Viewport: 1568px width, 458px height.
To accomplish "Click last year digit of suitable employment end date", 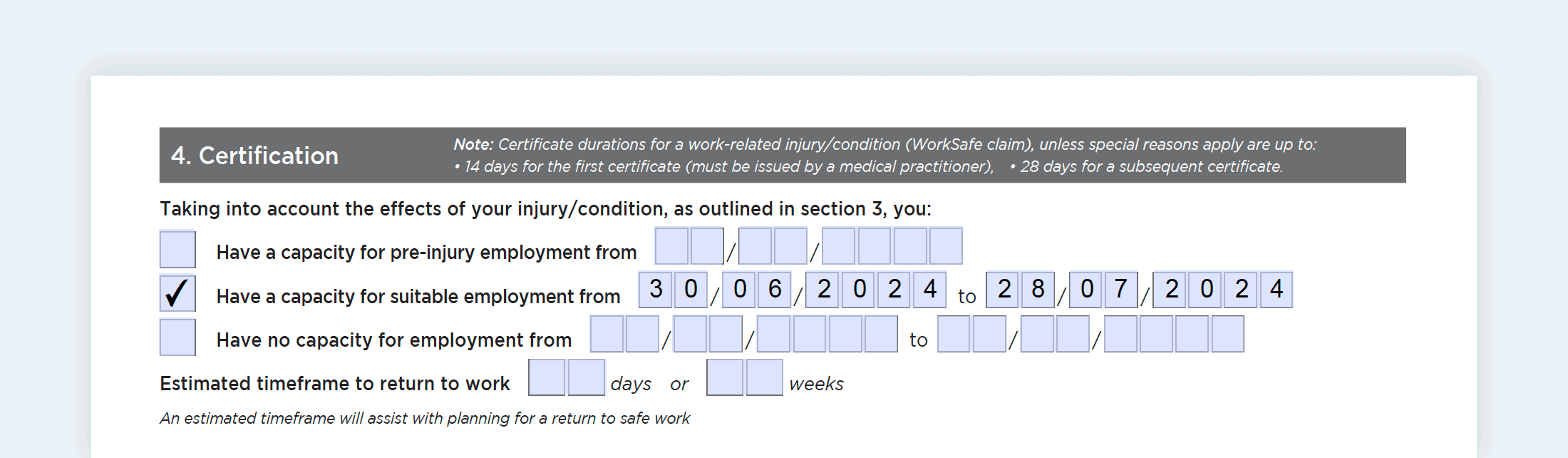I will click(x=1276, y=290).
